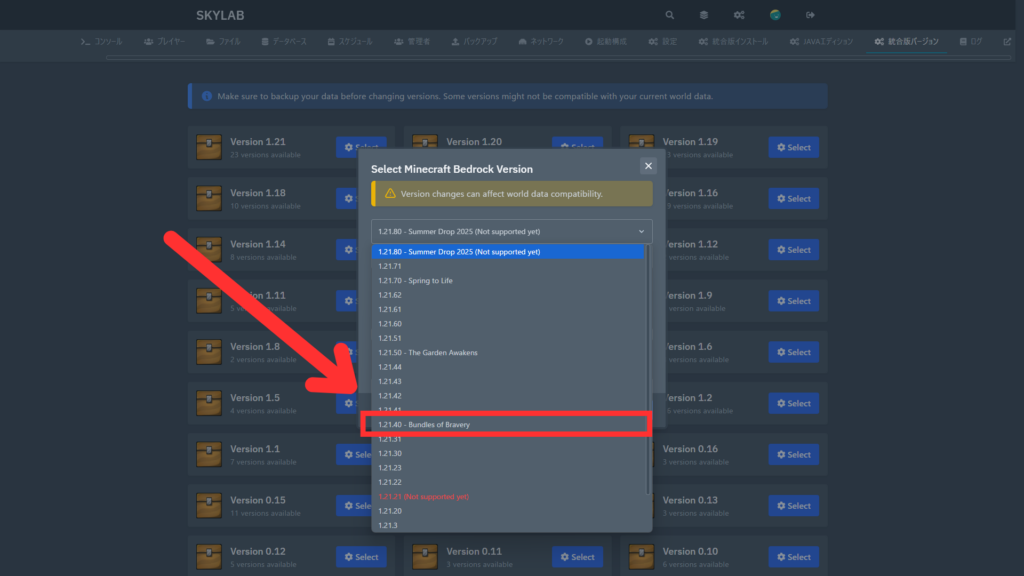The image size is (1024, 576).
Task: Click Select for Version 1.2
Action: (793, 404)
